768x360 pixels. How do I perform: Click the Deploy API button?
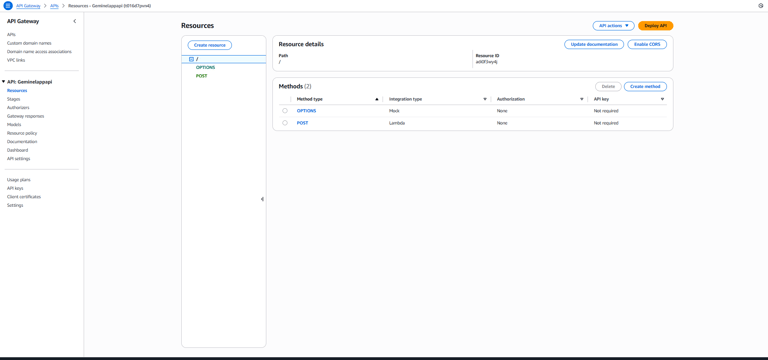[x=655, y=25]
